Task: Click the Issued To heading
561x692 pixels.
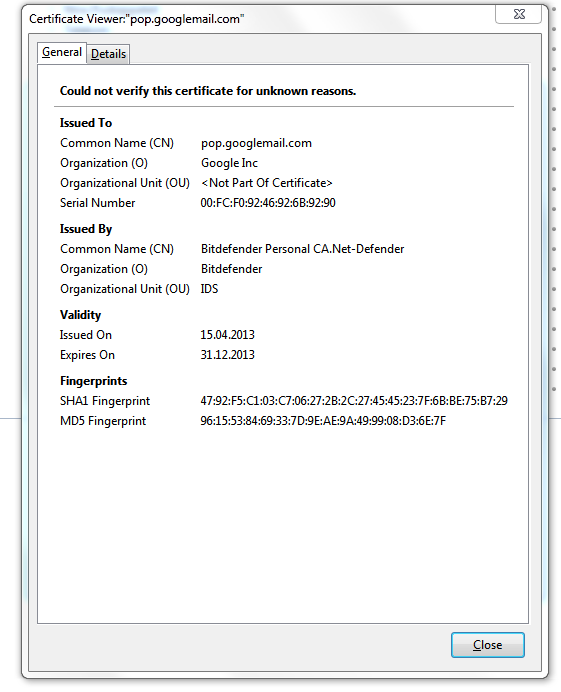Action: [86, 123]
